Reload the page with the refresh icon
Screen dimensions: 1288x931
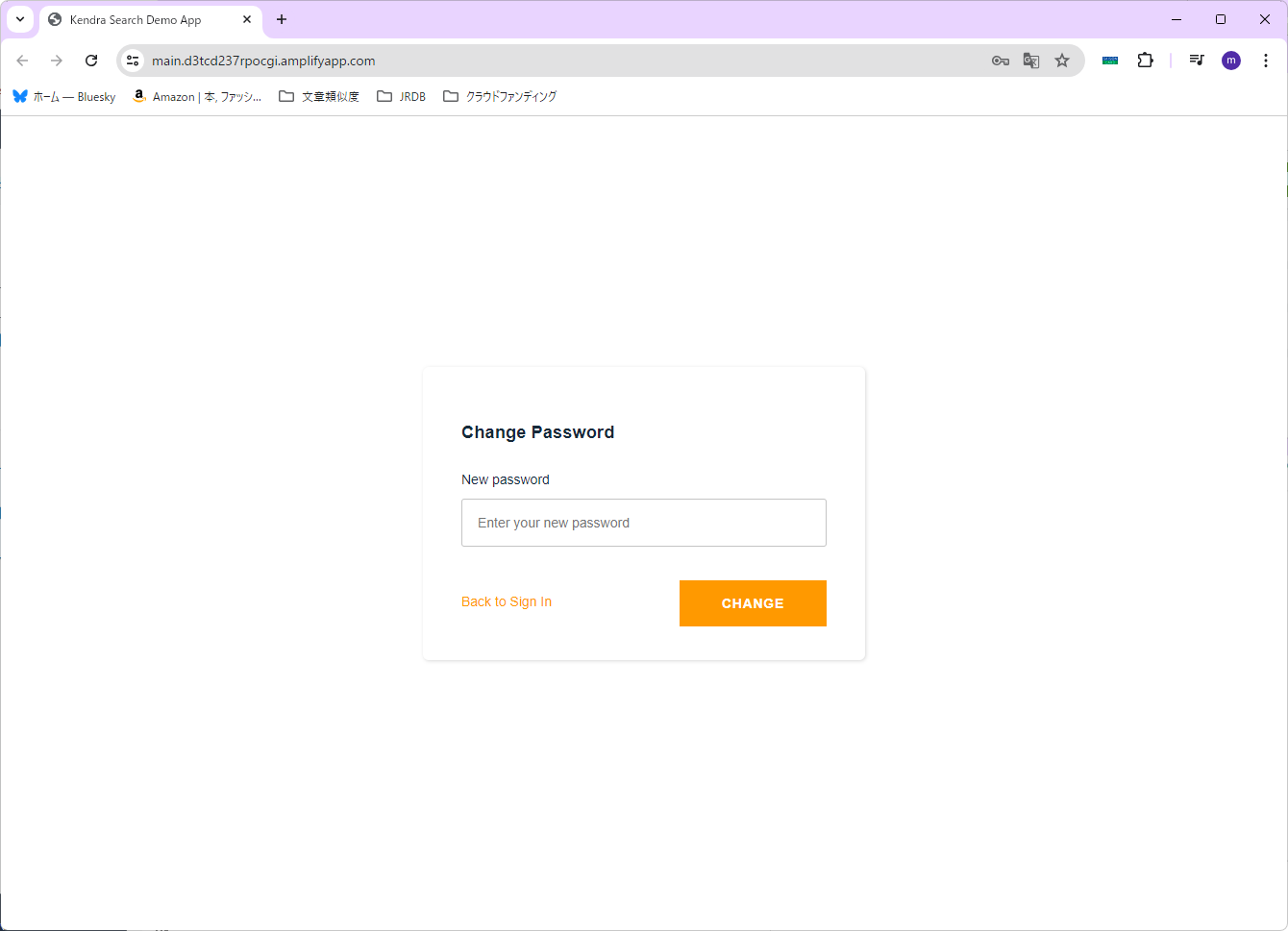(x=91, y=61)
